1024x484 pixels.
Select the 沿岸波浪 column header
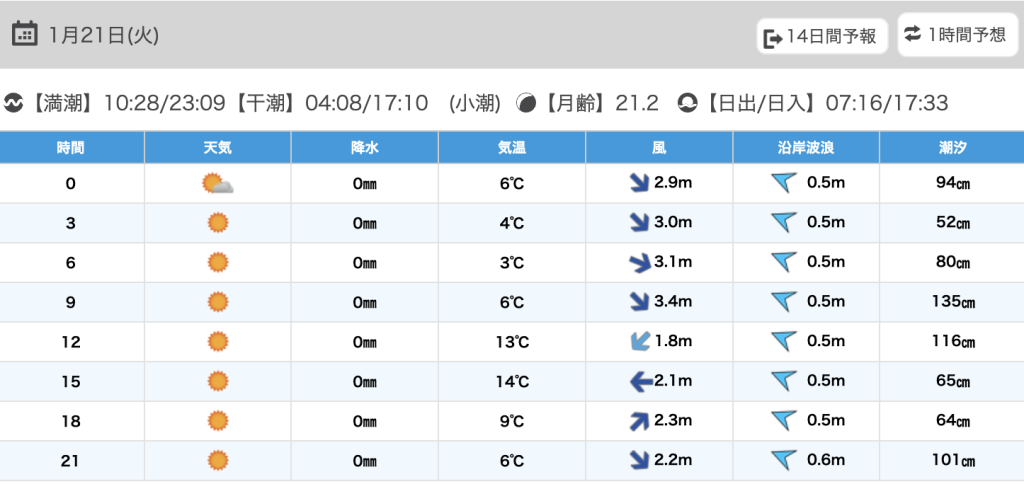pos(806,147)
